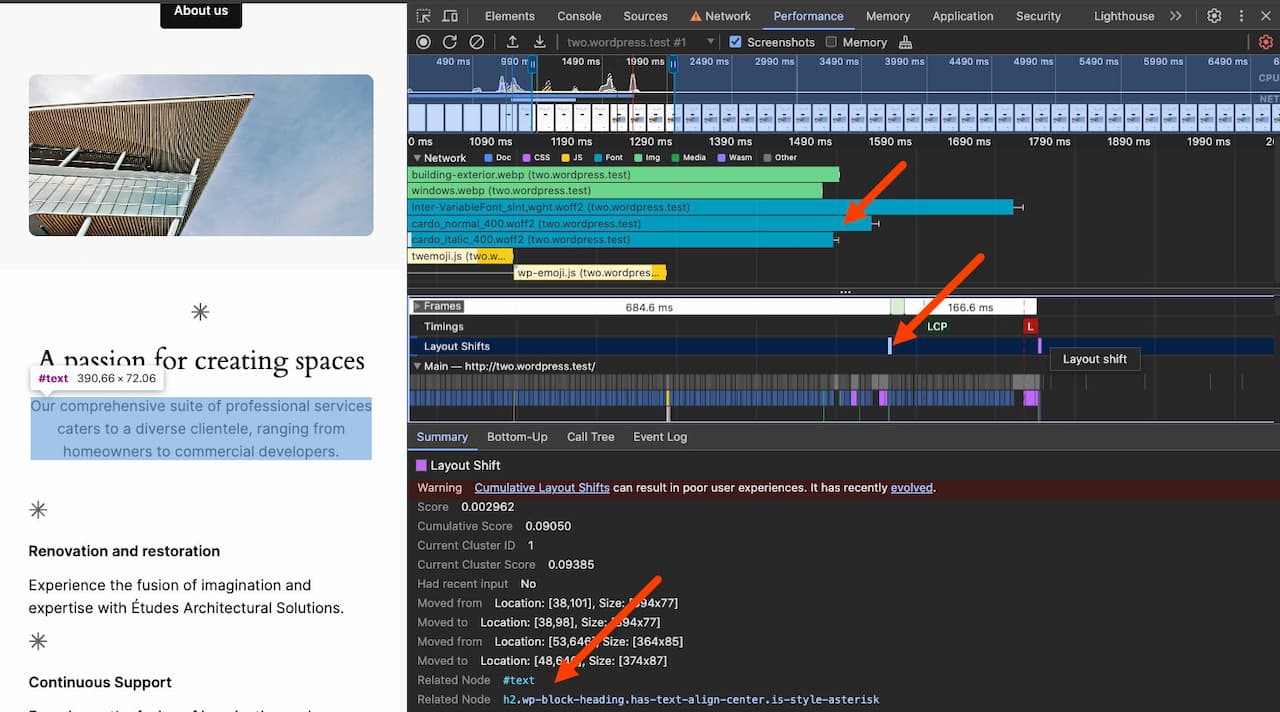Collapse the Main thread track

(x=417, y=366)
